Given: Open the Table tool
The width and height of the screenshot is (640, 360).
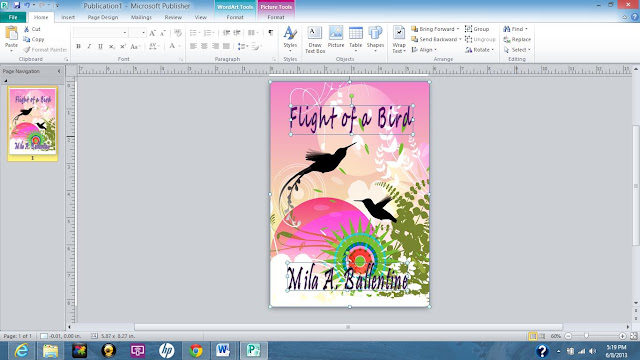Looking at the screenshot, I should [x=356, y=39].
